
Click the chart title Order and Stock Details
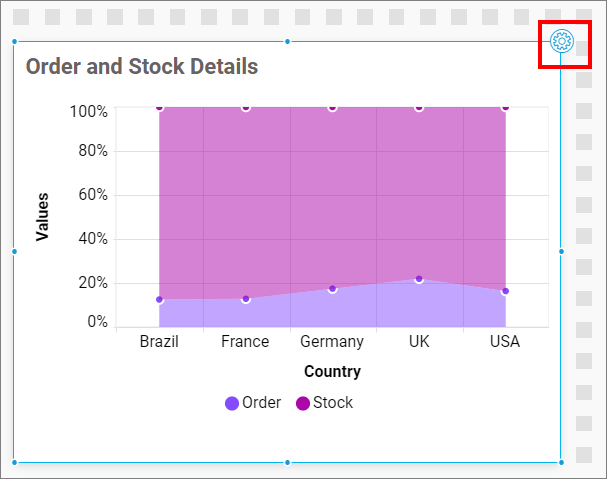coord(142,67)
